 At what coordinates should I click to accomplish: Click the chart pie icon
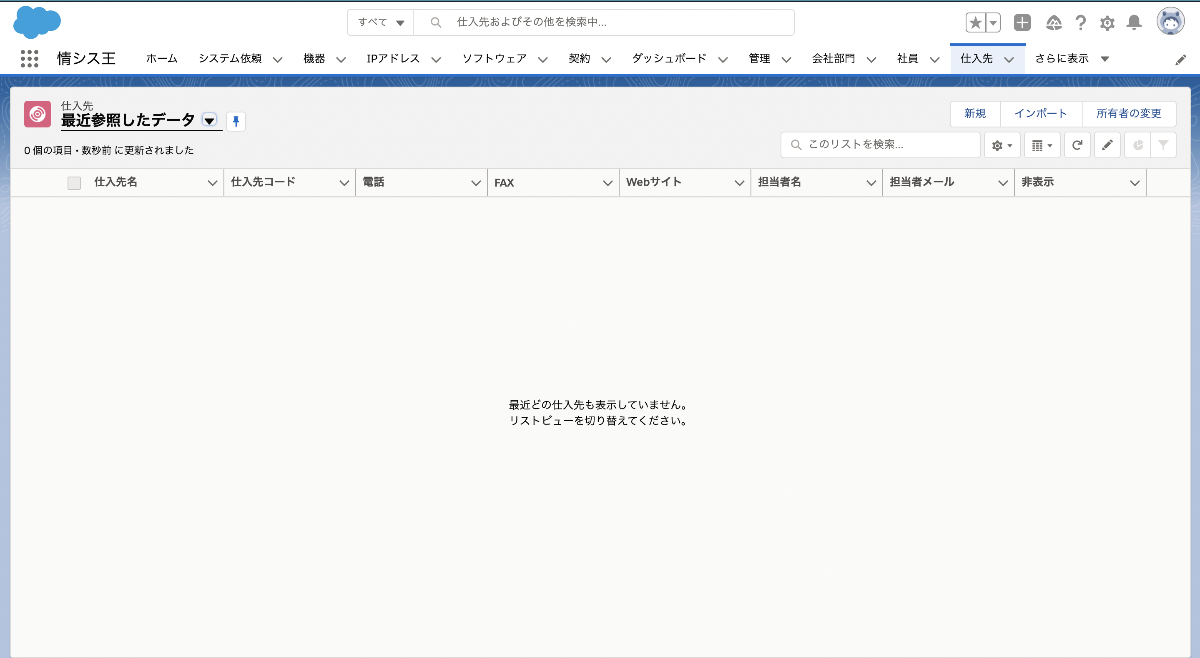click(1137, 145)
